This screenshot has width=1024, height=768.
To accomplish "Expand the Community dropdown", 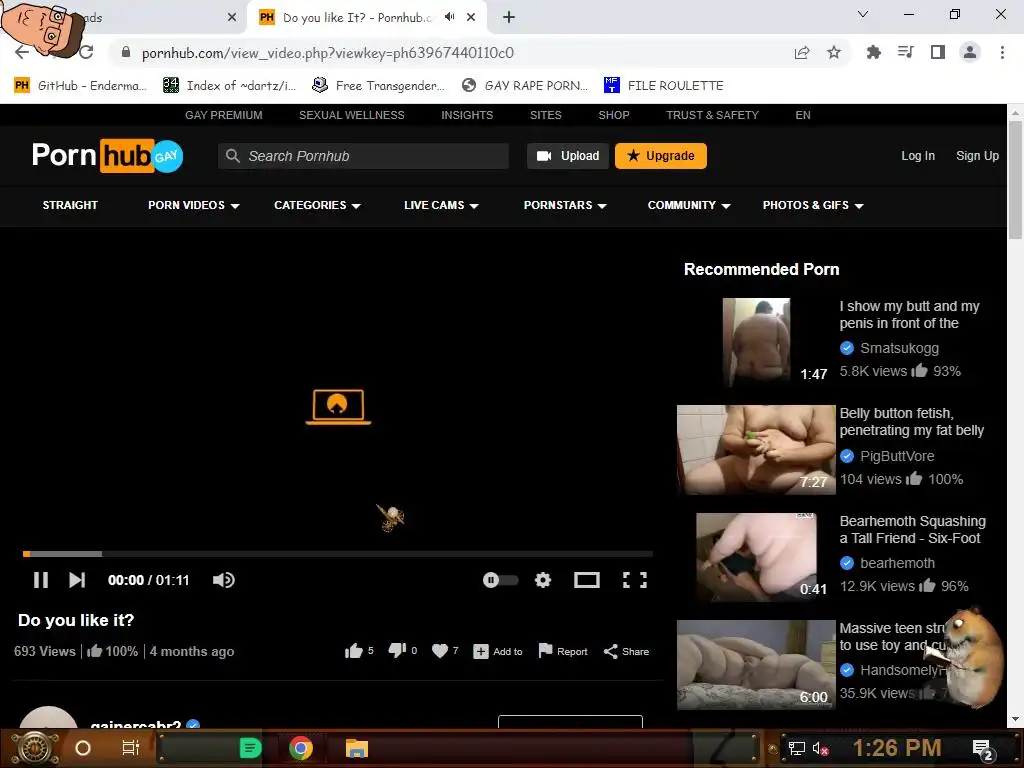I will tap(689, 205).
